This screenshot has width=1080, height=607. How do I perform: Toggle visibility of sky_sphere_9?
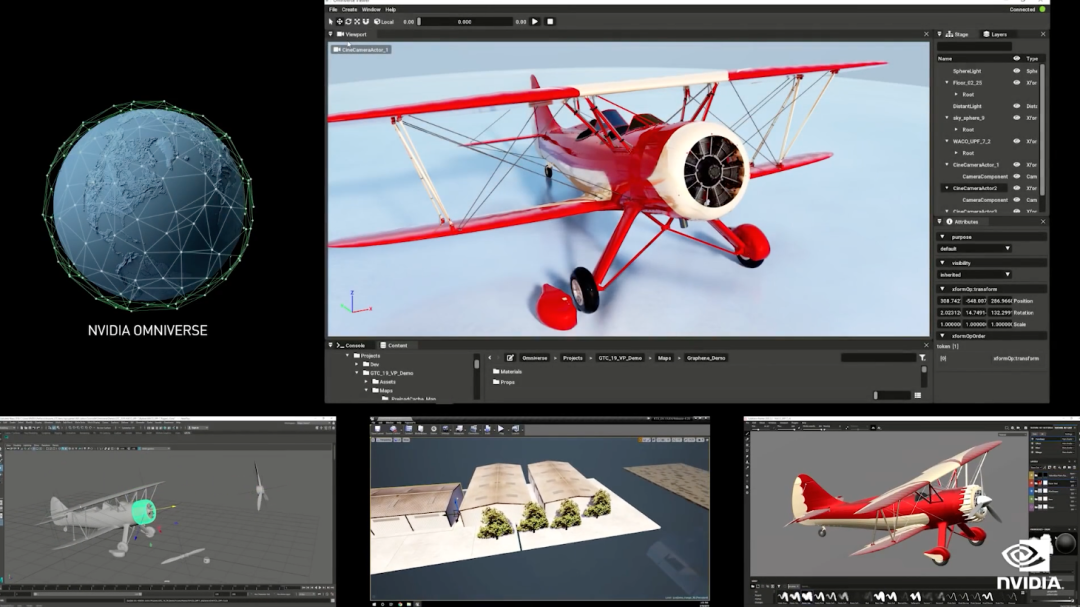(x=1017, y=118)
